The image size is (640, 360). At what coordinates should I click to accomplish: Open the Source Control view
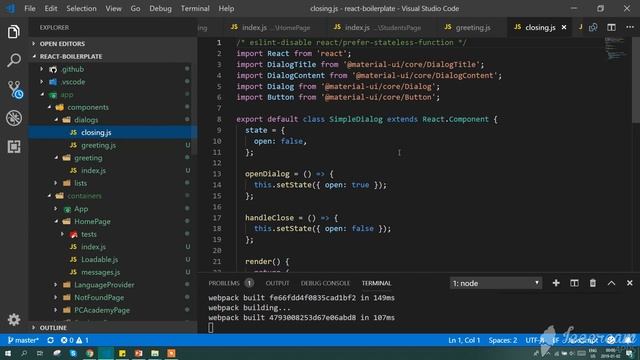click(x=14, y=89)
